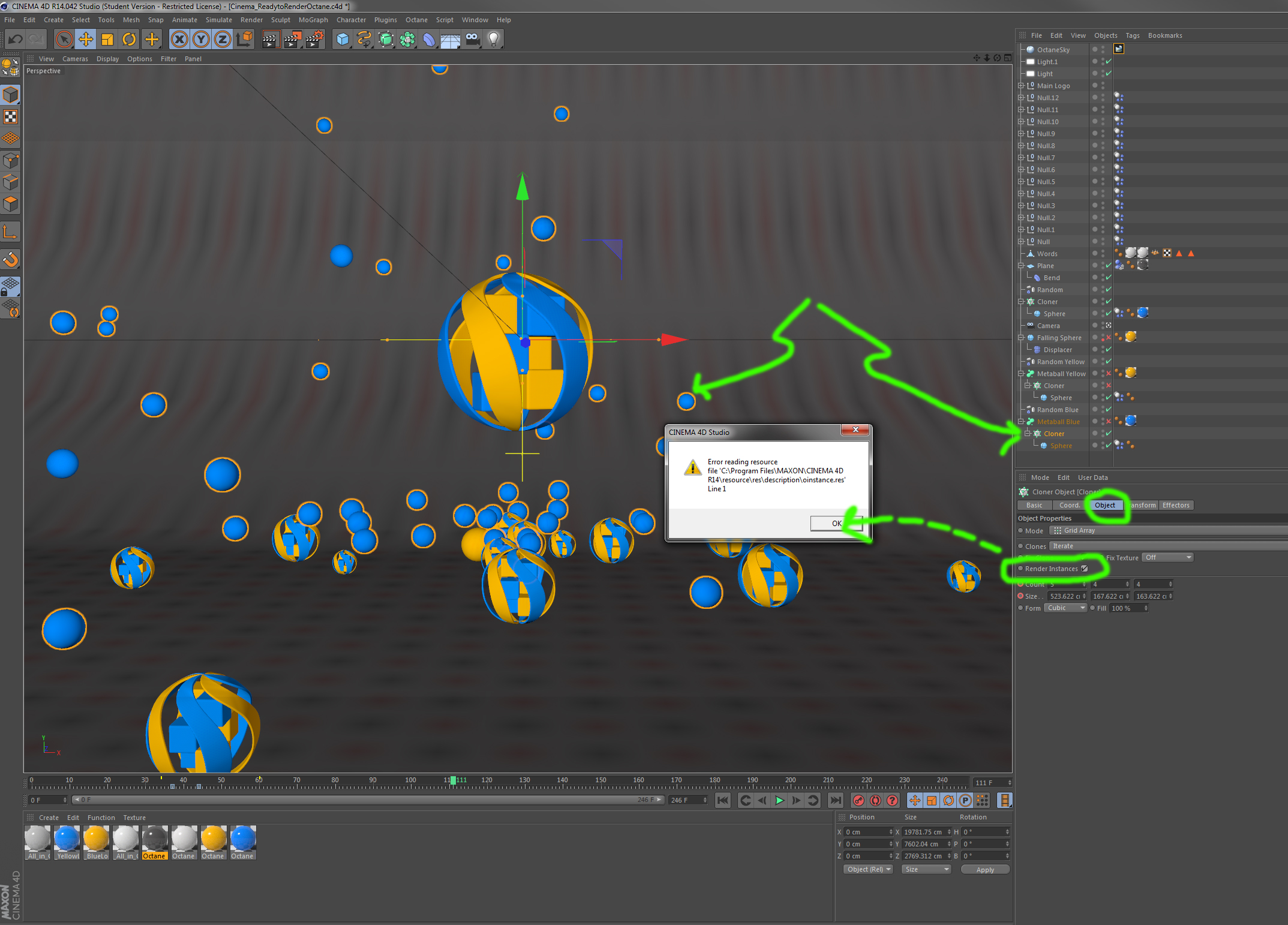Click the light bulb Light icon

click(493, 40)
